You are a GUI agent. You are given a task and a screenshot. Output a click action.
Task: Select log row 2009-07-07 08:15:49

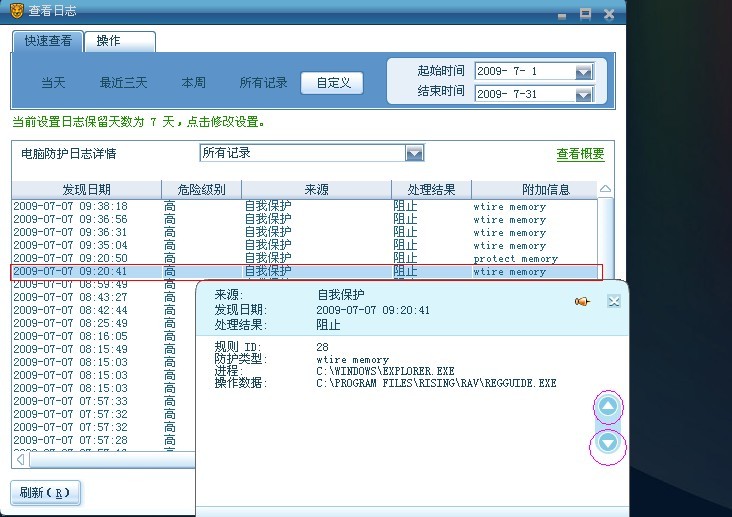point(104,349)
